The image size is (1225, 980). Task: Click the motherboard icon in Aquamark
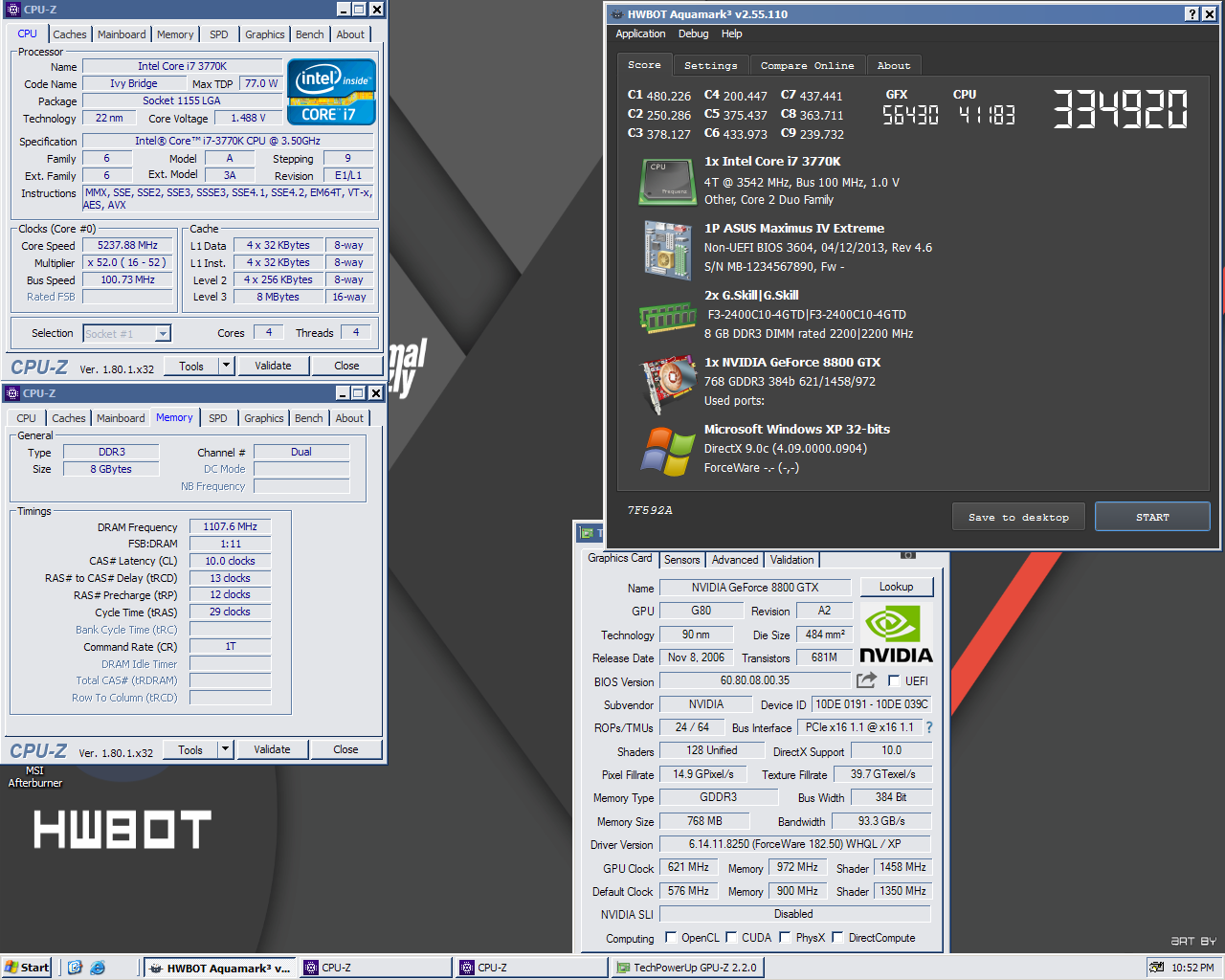pyautogui.click(x=667, y=249)
